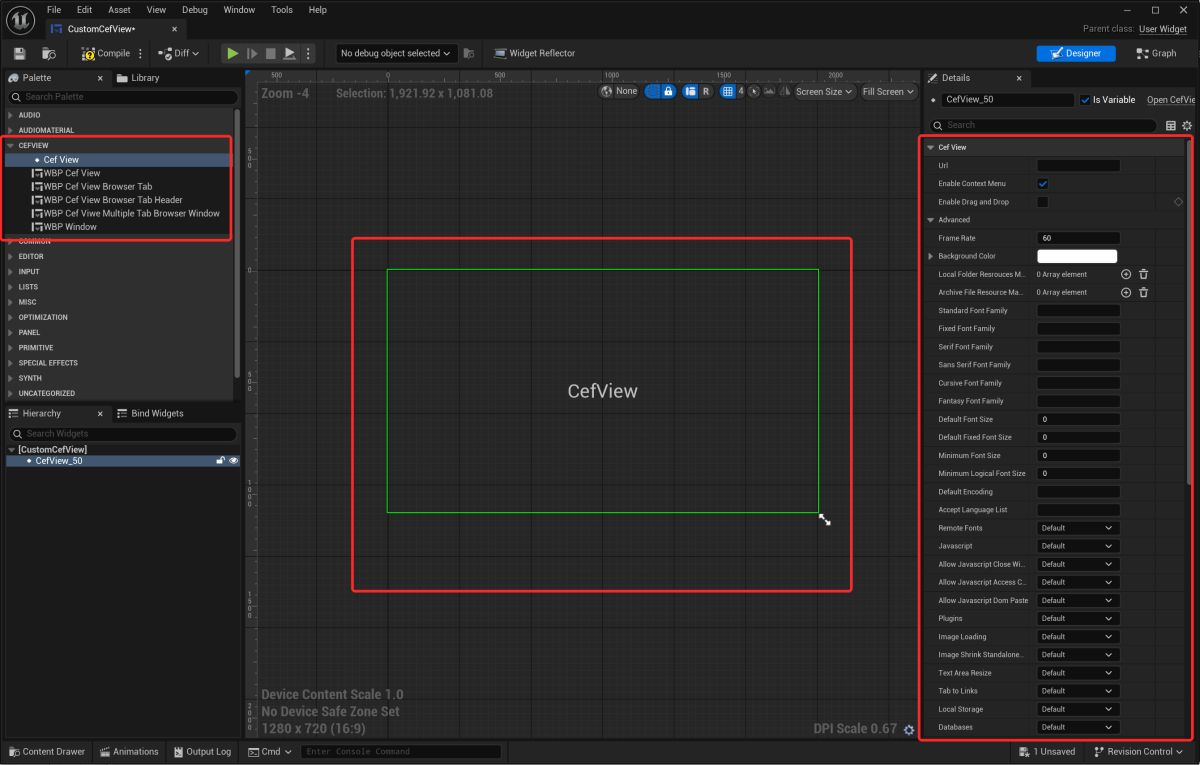Expand the Background Color property
This screenshot has width=1200, height=765.
[931, 256]
